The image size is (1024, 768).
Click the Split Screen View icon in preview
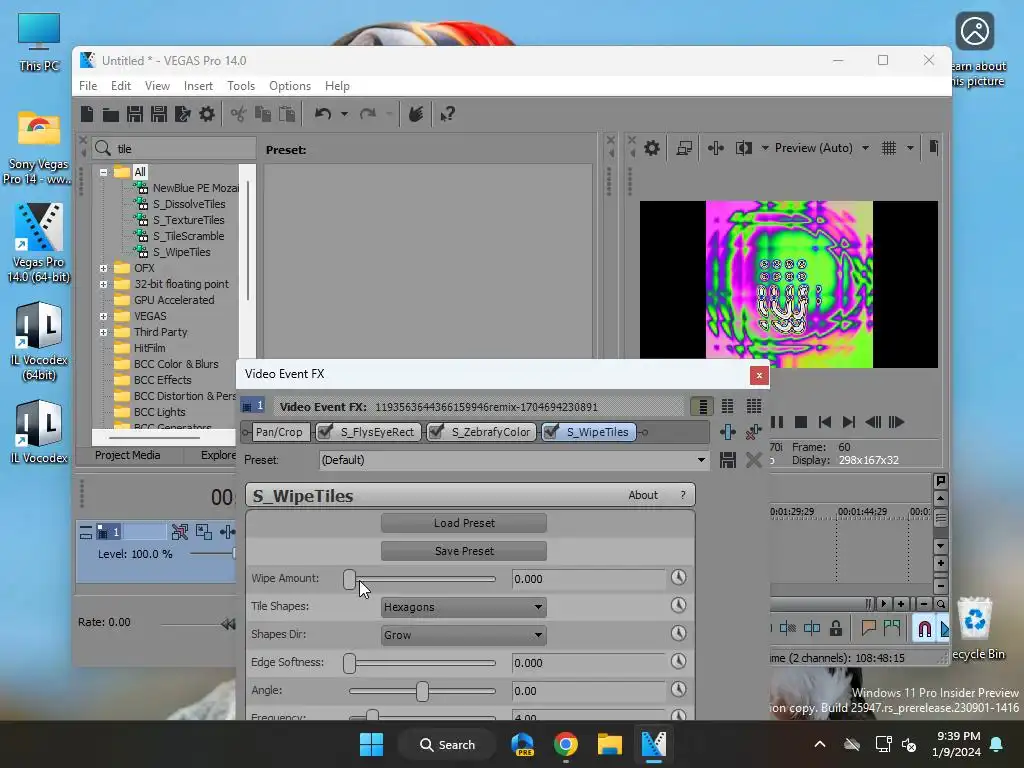(x=744, y=148)
